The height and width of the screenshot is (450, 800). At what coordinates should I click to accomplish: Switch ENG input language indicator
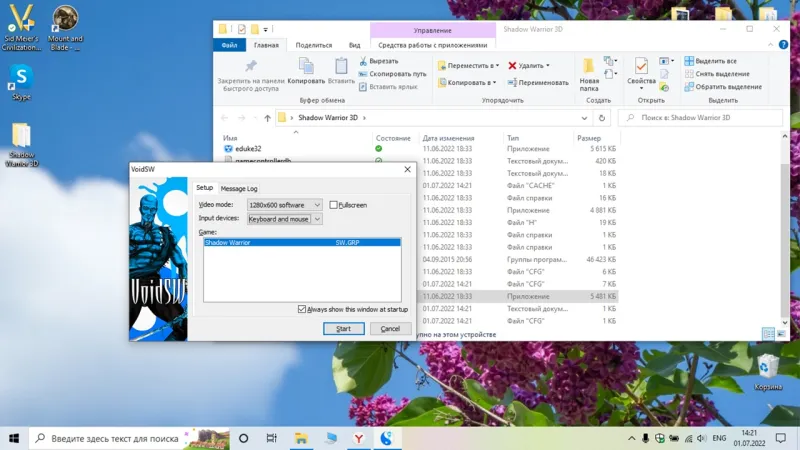[x=719, y=438]
